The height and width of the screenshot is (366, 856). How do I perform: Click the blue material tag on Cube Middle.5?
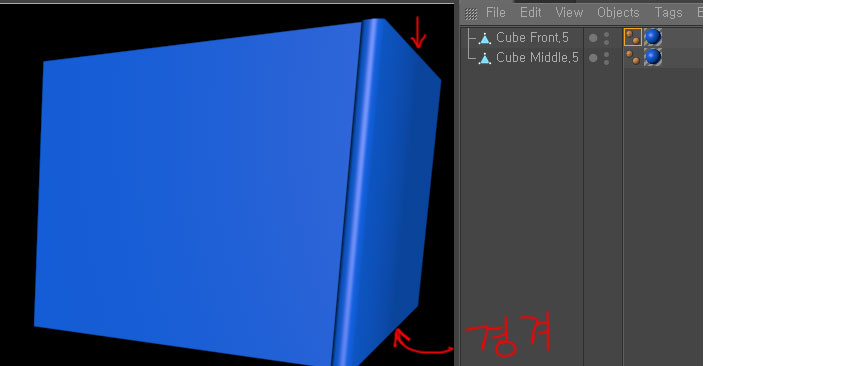[x=652, y=57]
